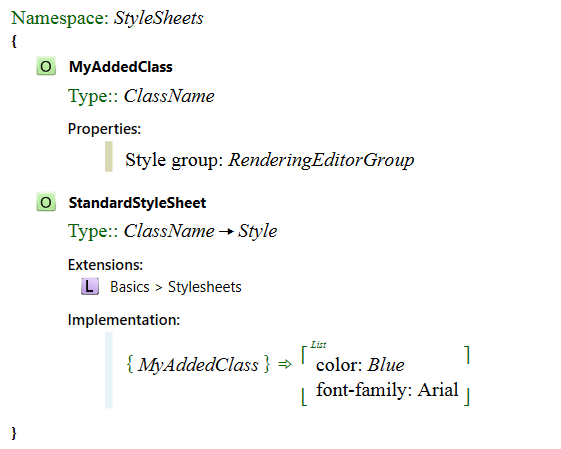
Task: Select the MyAddedClass object name
Action: pos(121,67)
